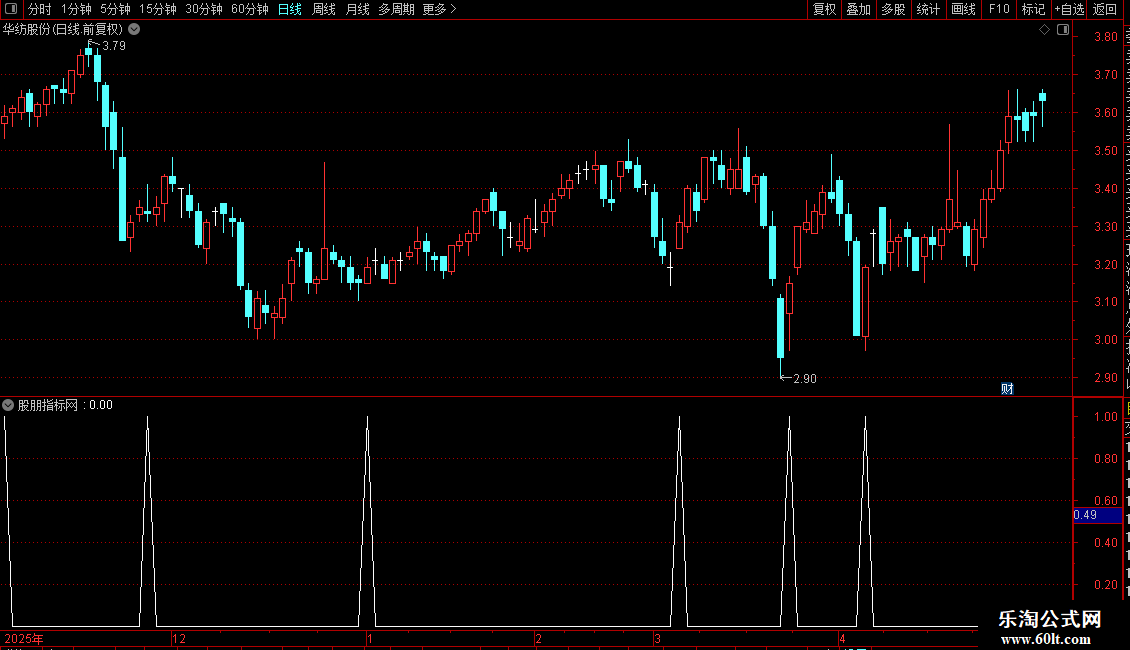Viewport: 1130px width, 650px height.
Task: Click the 2025年 date axis label
Action: coord(24,638)
